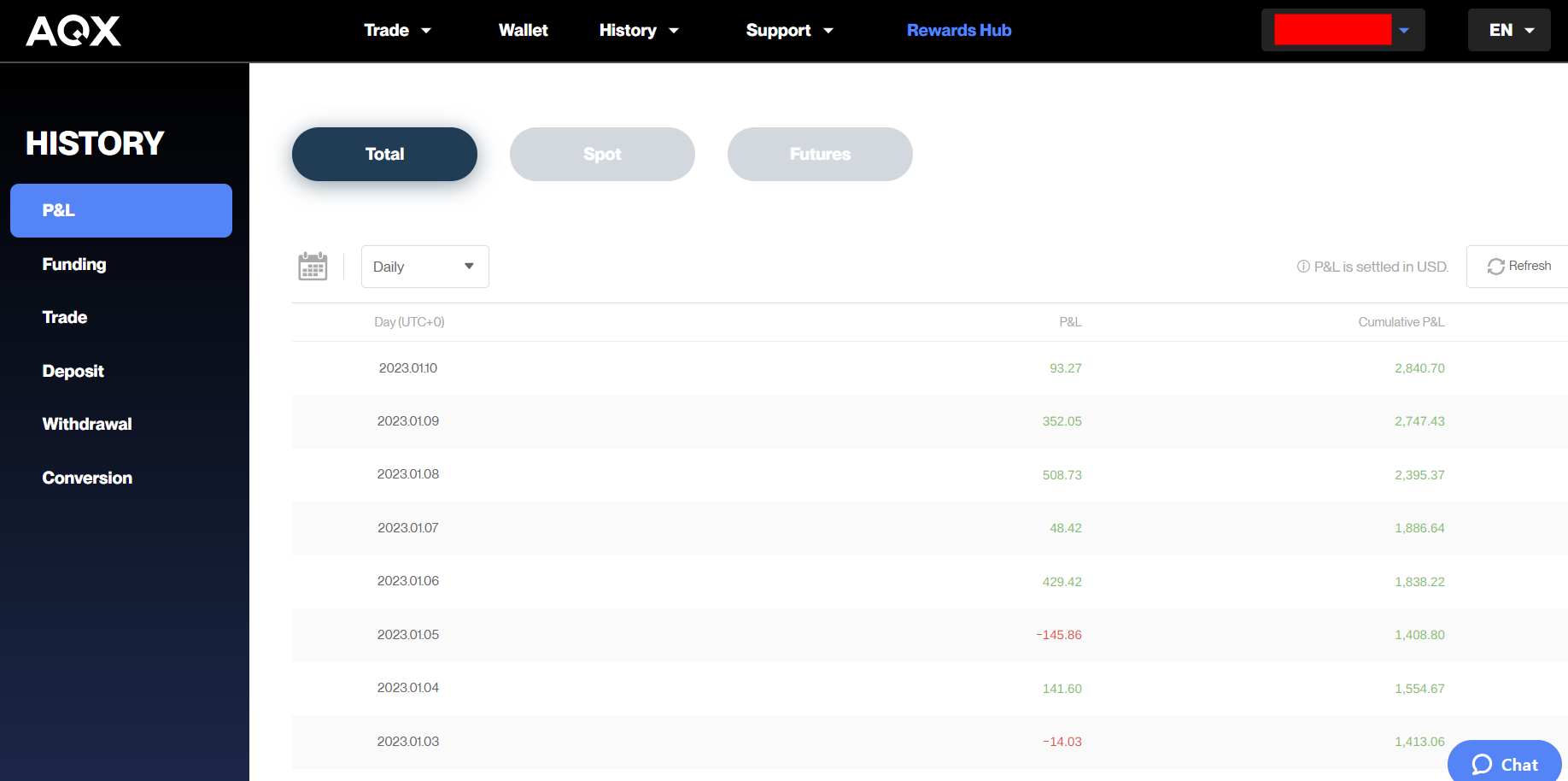1568x781 pixels.
Task: Toggle to Withdrawal history view
Action: 86,424
